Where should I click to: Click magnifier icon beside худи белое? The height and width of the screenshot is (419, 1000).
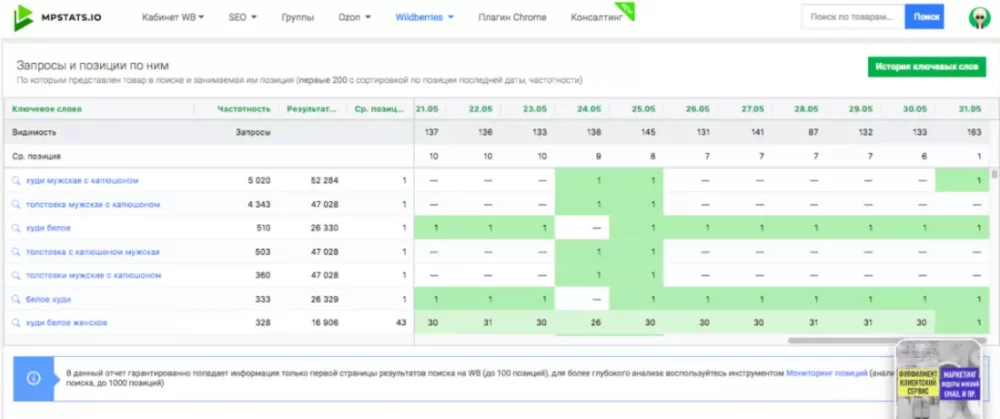pos(16,228)
